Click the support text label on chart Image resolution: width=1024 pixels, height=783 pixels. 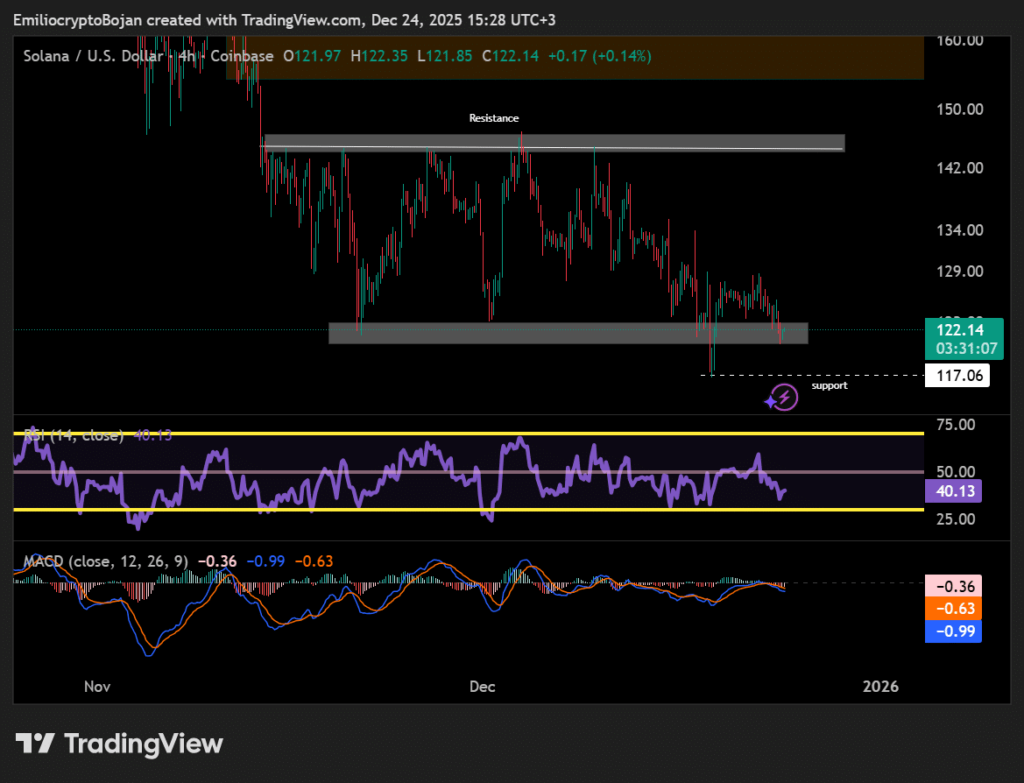tap(829, 385)
